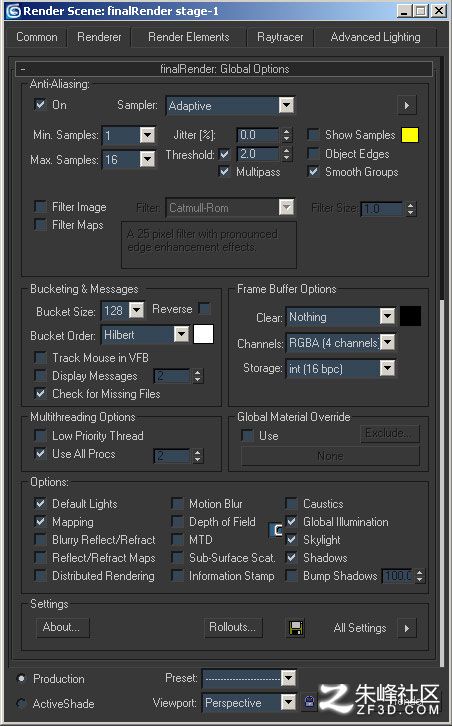
Task: Enable the Show Samples checkbox
Action: [x=314, y=135]
